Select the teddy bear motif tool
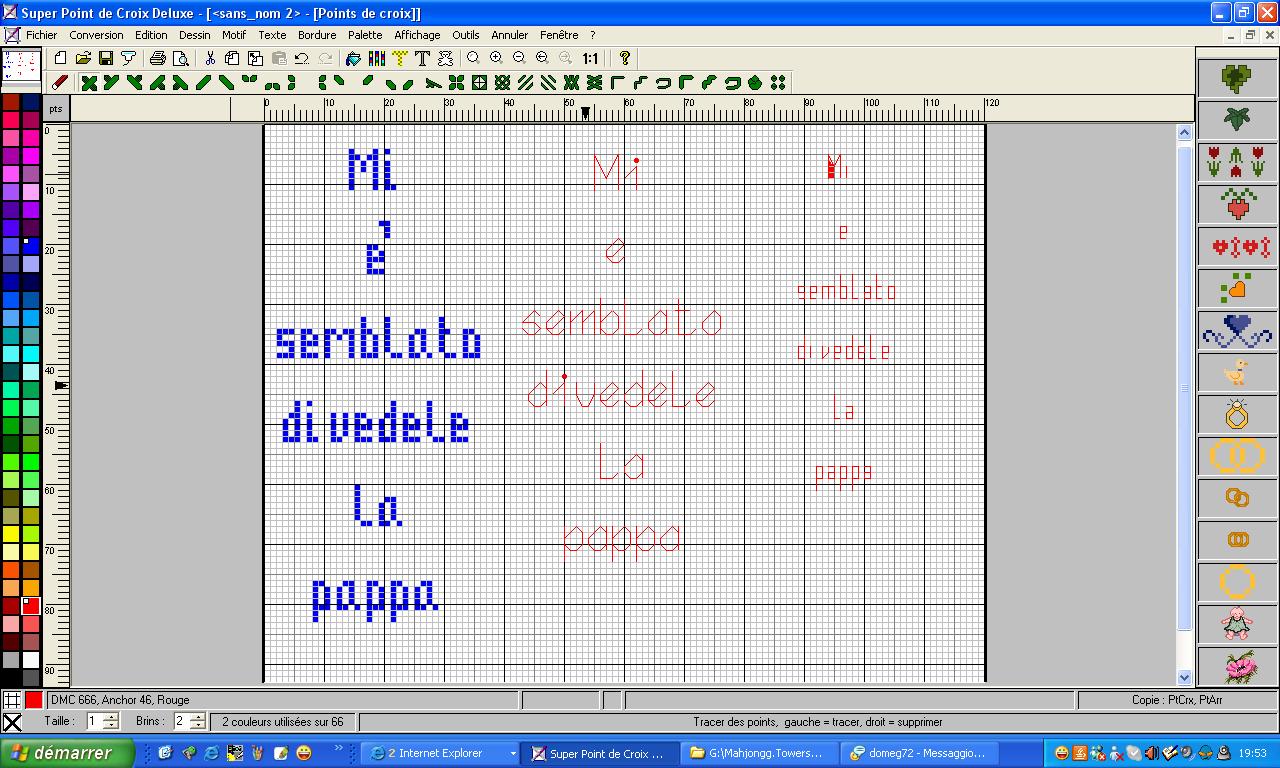The height and width of the screenshot is (768, 1280). tap(446, 58)
